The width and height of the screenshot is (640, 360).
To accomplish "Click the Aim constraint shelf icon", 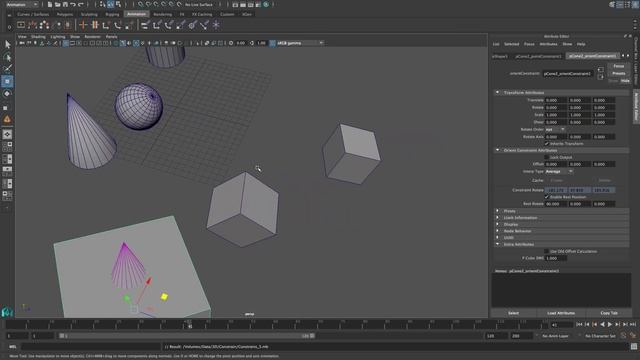I will (192, 25).
